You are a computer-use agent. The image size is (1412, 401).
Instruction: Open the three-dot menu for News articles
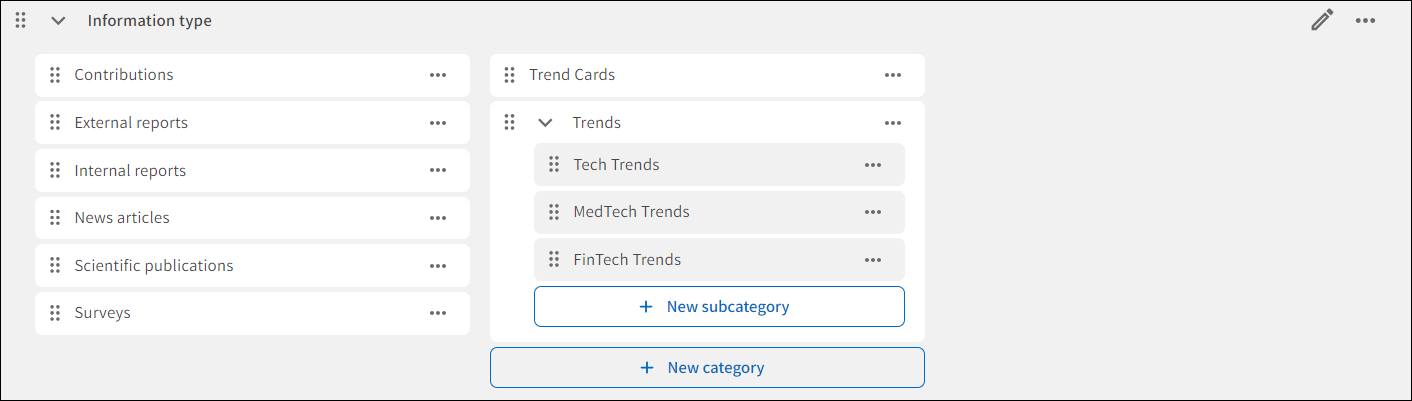tap(438, 218)
